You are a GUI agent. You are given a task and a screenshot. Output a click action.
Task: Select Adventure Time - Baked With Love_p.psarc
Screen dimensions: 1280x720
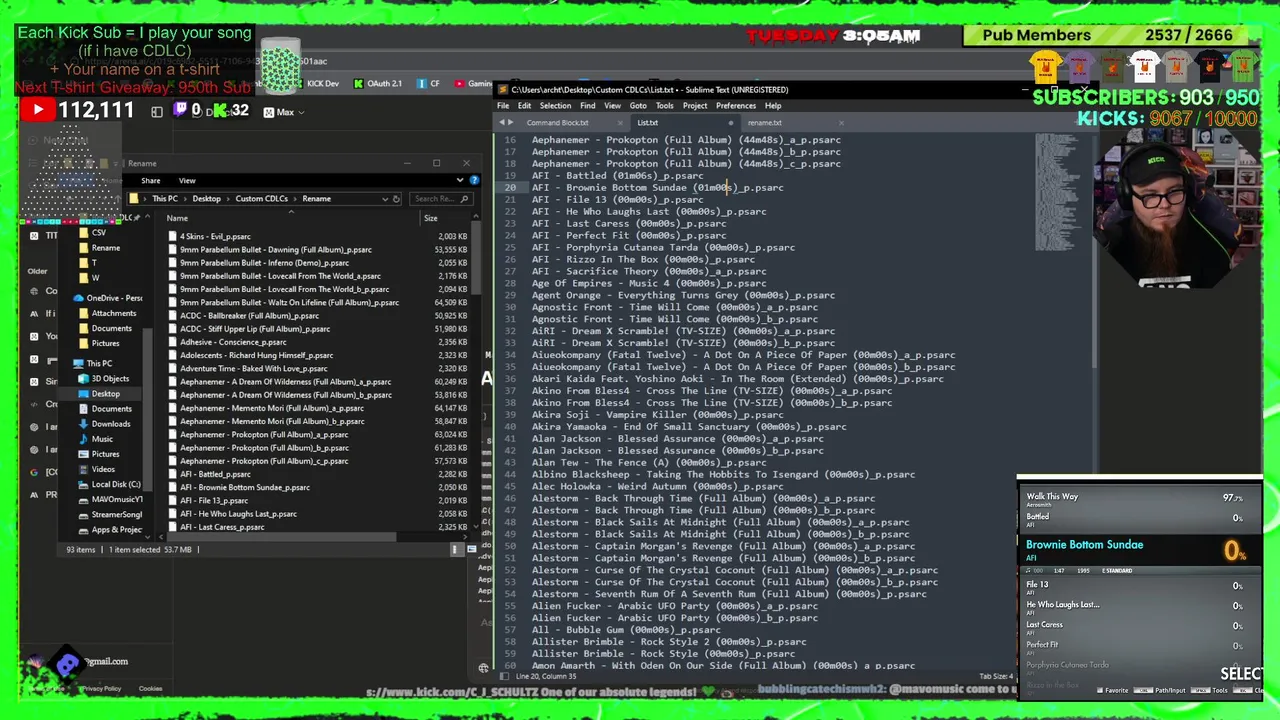click(x=253, y=368)
